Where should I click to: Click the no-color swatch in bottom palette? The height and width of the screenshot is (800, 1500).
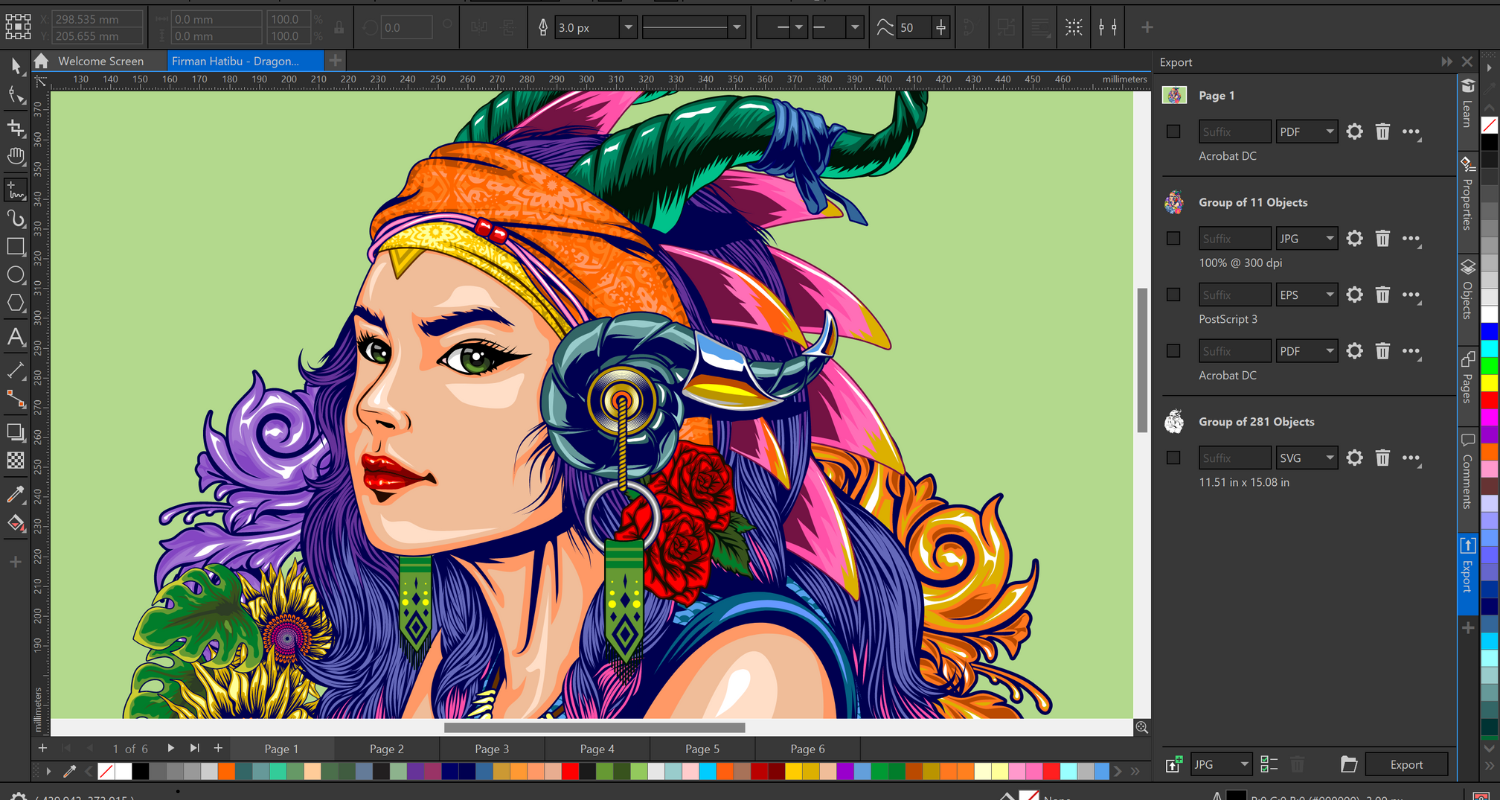click(x=106, y=771)
